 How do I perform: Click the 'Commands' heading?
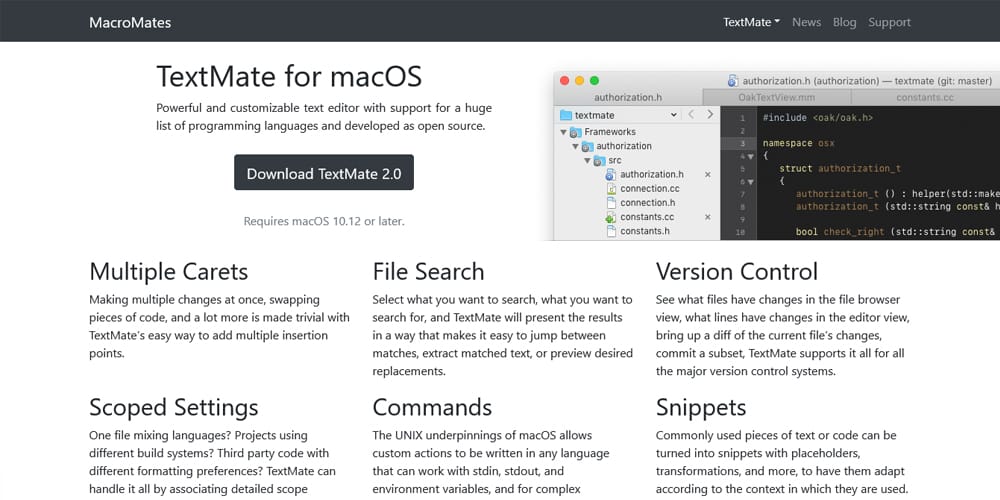[432, 407]
